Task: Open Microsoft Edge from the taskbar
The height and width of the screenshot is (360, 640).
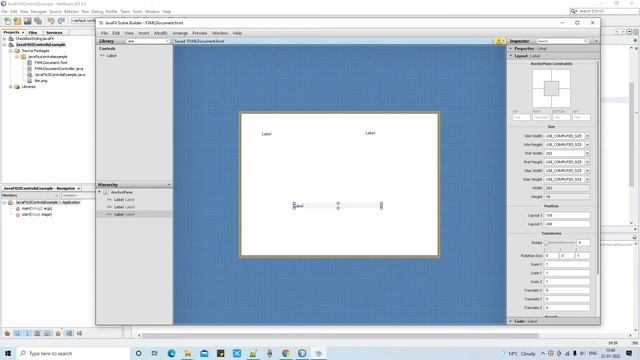Action: (x=171, y=353)
